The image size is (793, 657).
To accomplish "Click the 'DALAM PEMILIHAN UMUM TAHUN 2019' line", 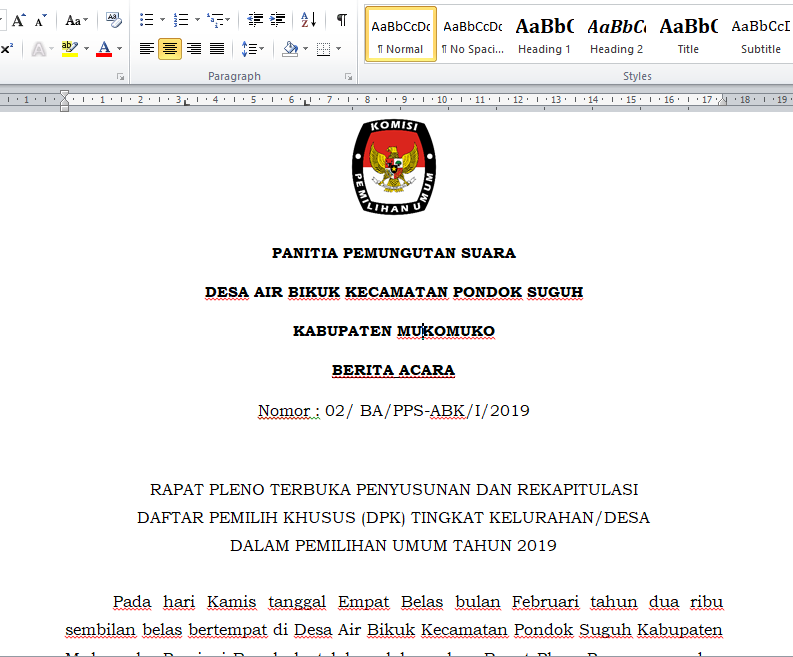I will [x=393, y=546].
